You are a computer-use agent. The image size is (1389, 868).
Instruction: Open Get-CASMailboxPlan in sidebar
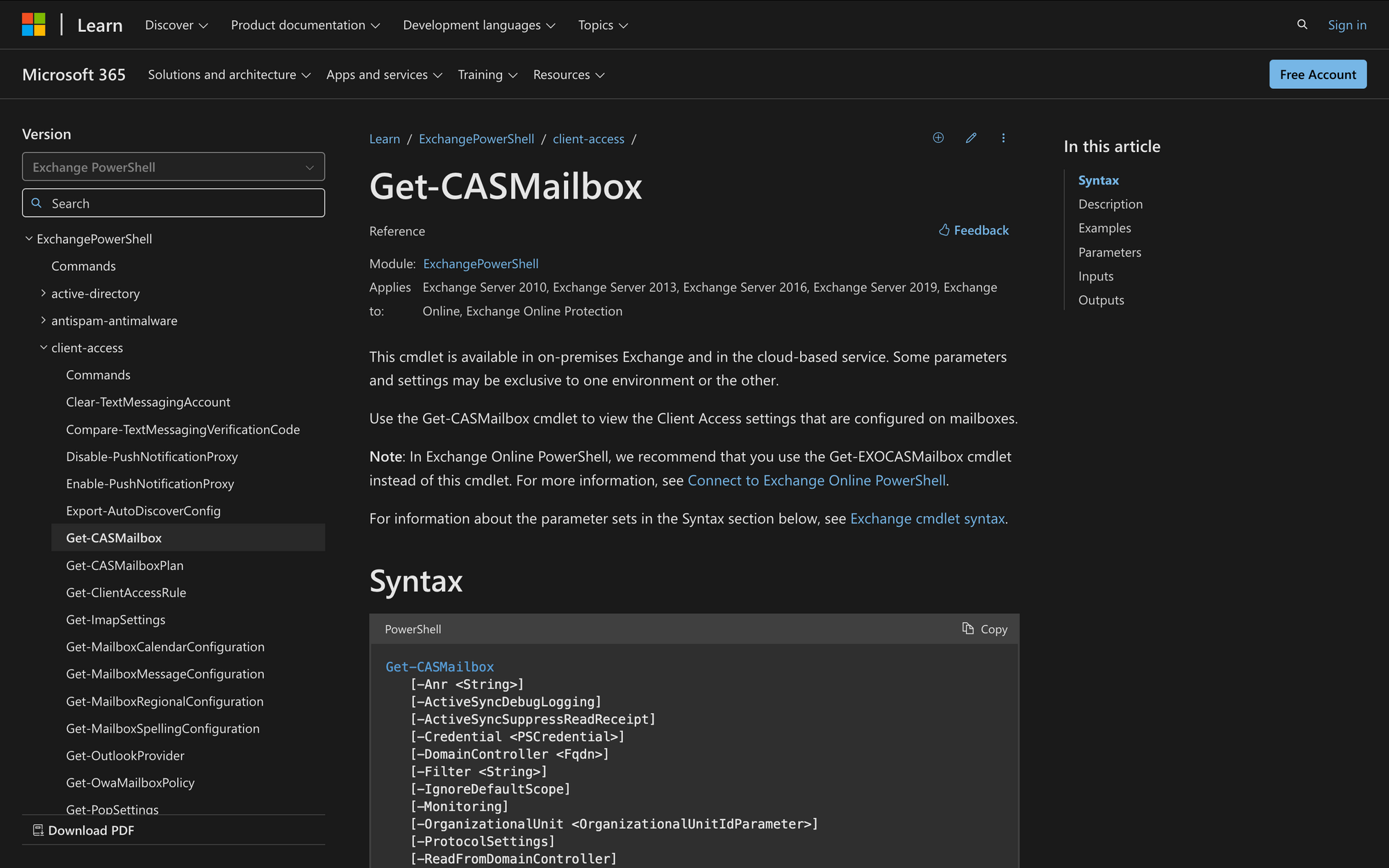(125, 565)
